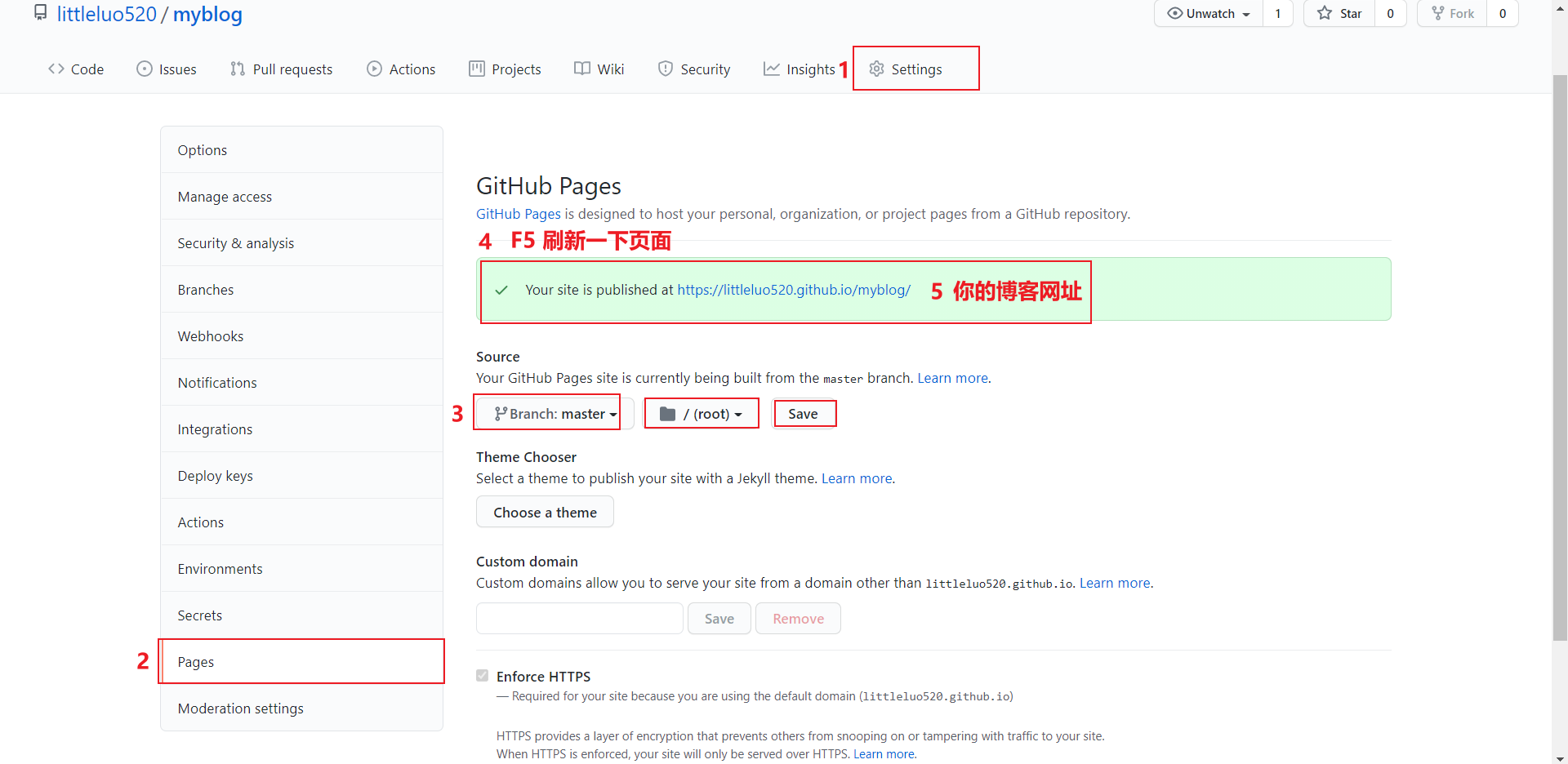Click the Security shield icon
This screenshot has width=1568, height=764.
(666, 69)
